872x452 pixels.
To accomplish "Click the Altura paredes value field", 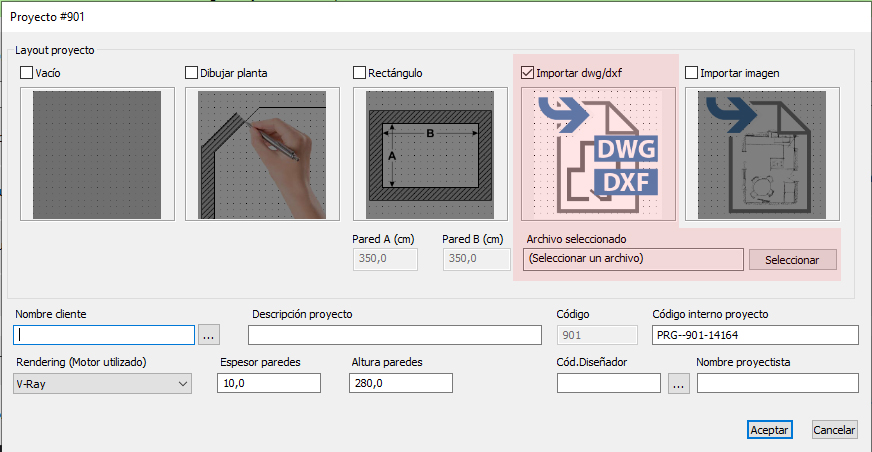I will [401, 383].
